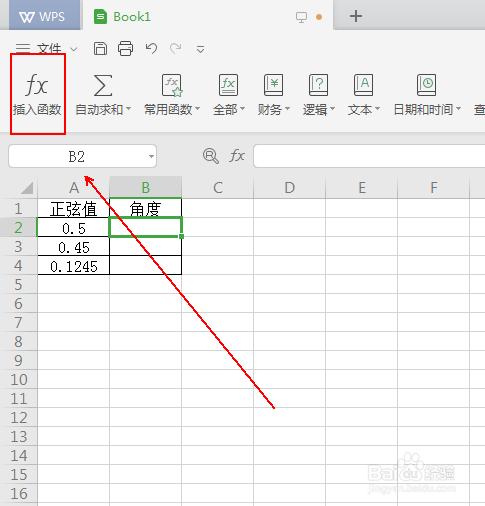Click the monitor icon on Book1 tab
This screenshot has height=506, width=485.
tap(301, 17)
